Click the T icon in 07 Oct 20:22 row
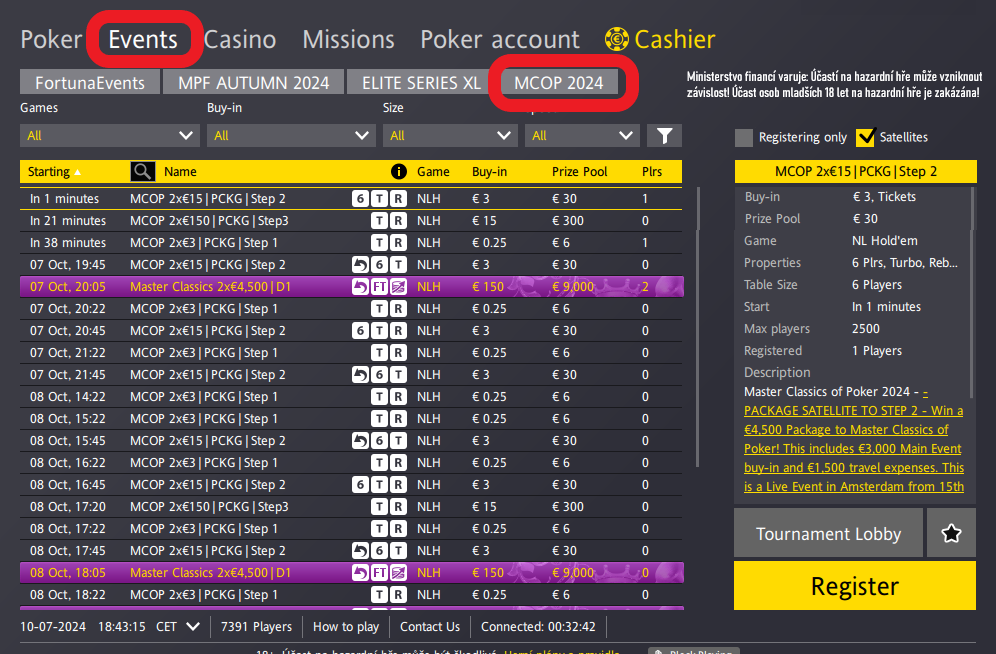This screenshot has height=654, width=996. (x=379, y=309)
